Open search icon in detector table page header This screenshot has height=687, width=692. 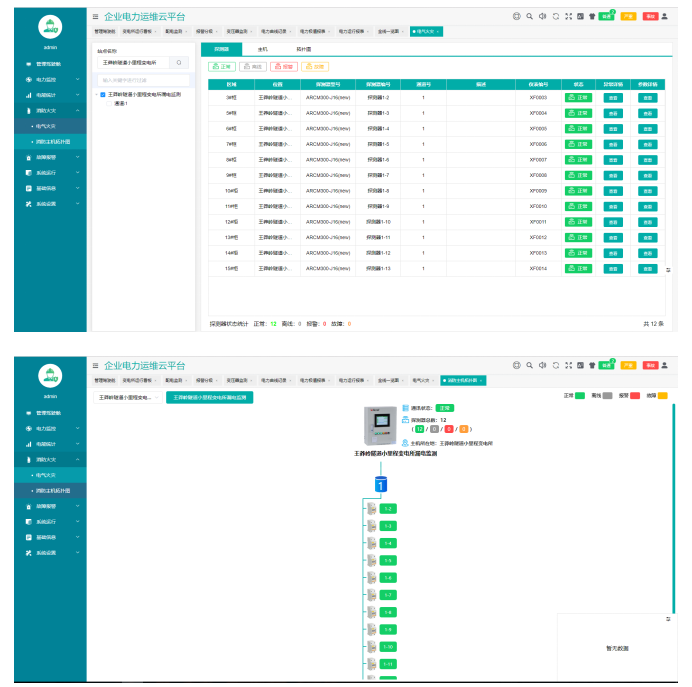529,16
